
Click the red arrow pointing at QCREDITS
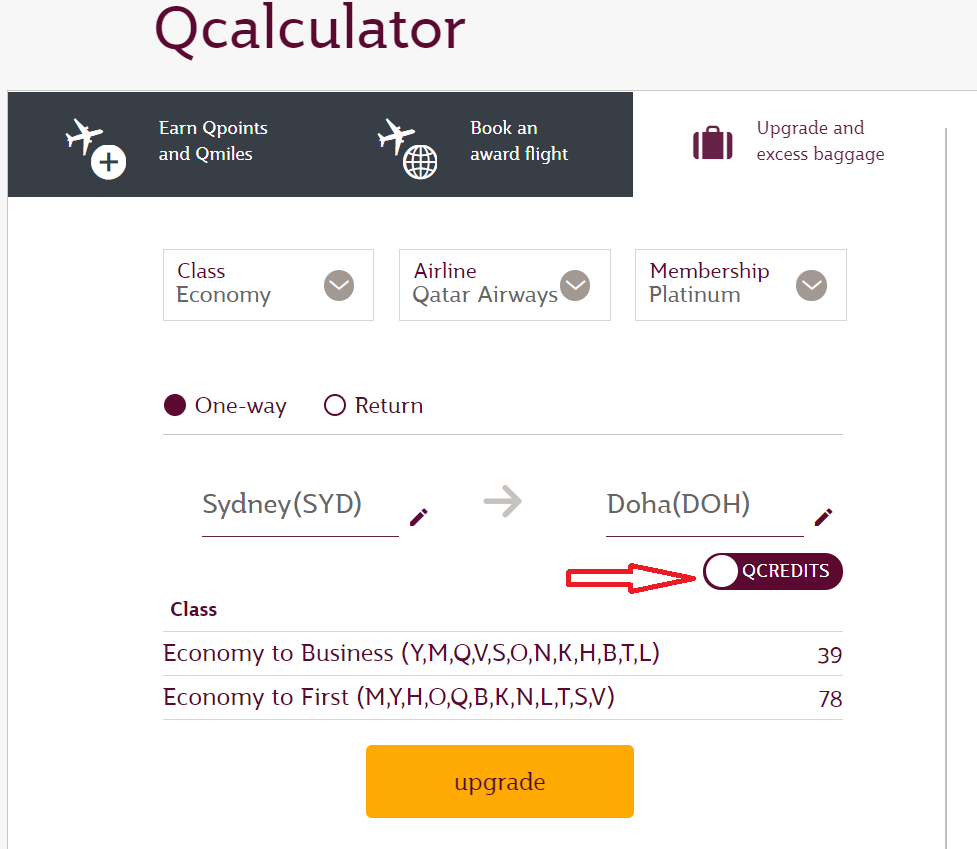click(631, 578)
